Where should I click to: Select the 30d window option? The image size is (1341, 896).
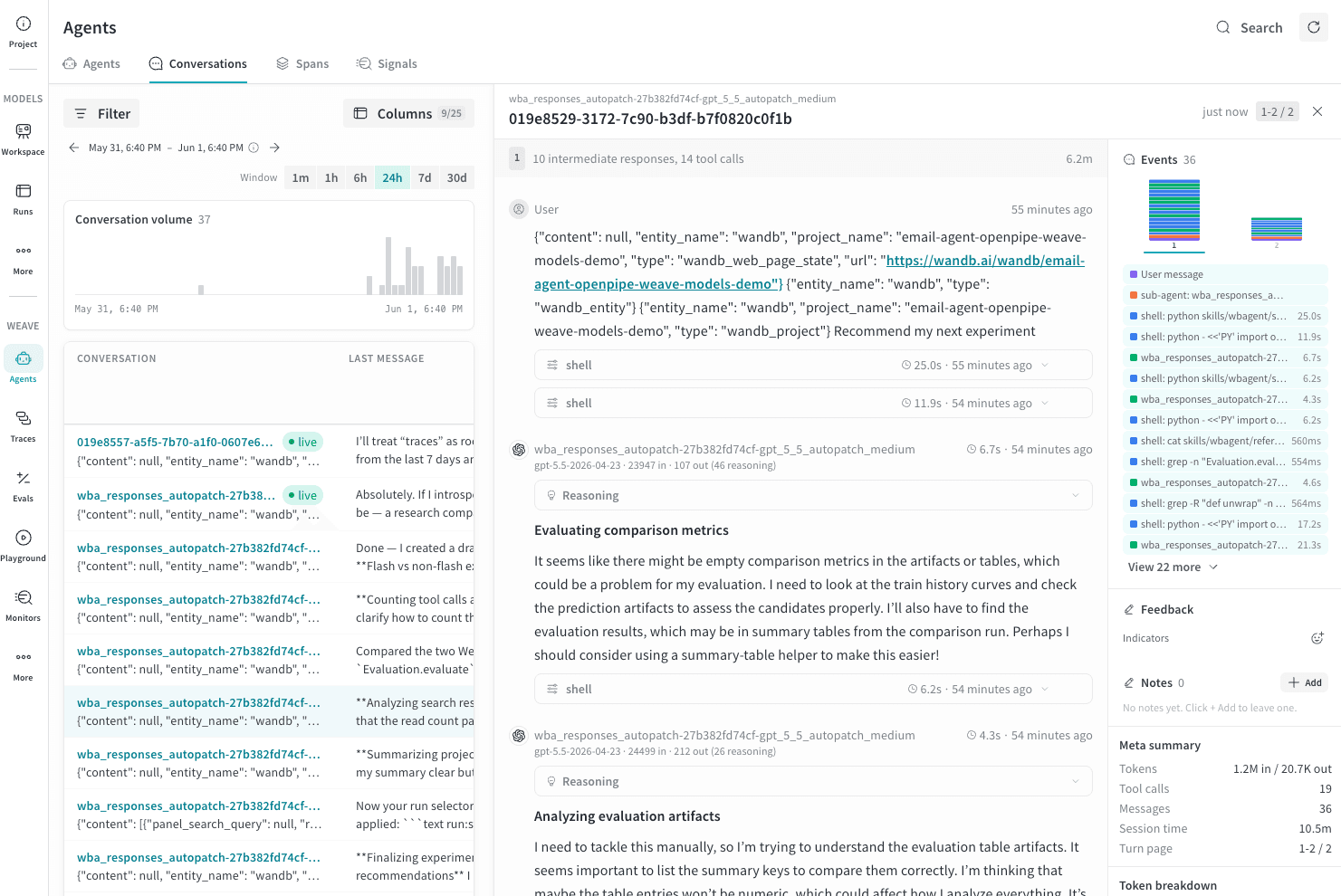point(457,177)
